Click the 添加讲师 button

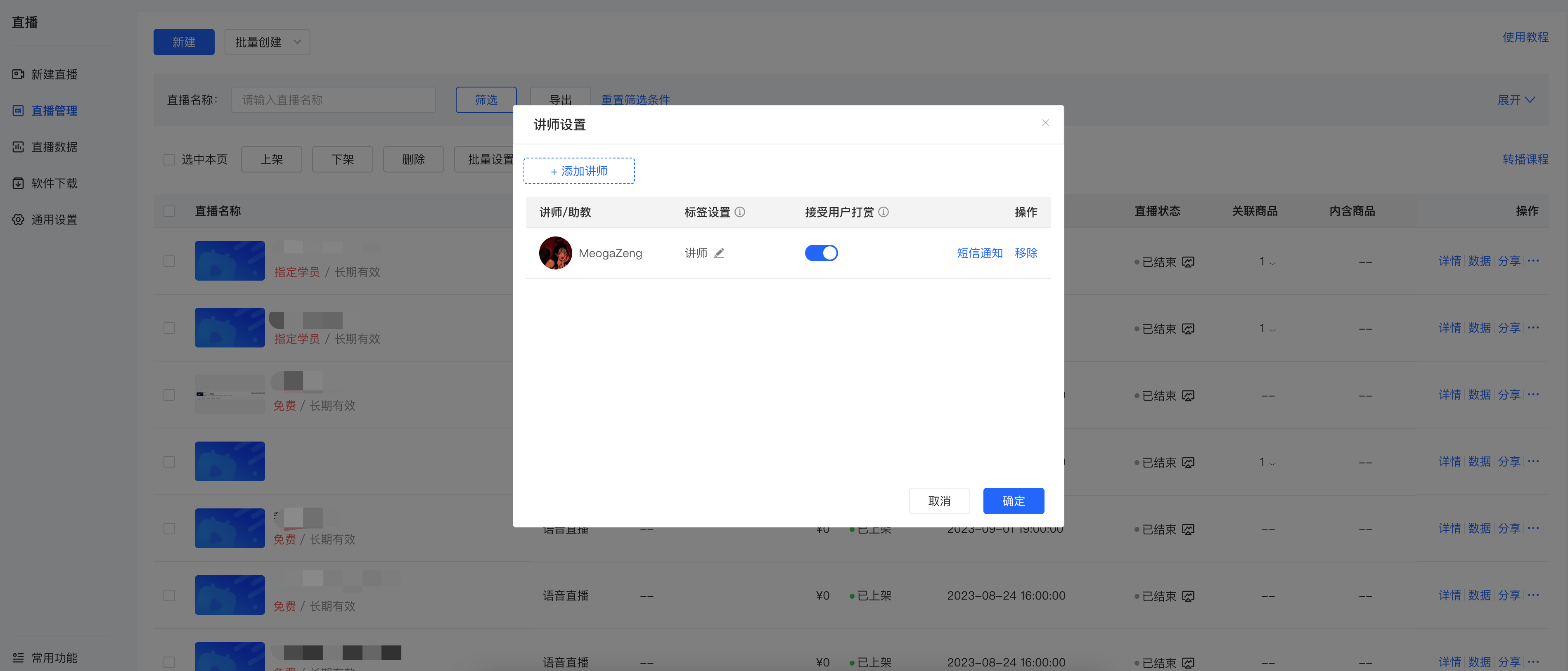tap(579, 171)
